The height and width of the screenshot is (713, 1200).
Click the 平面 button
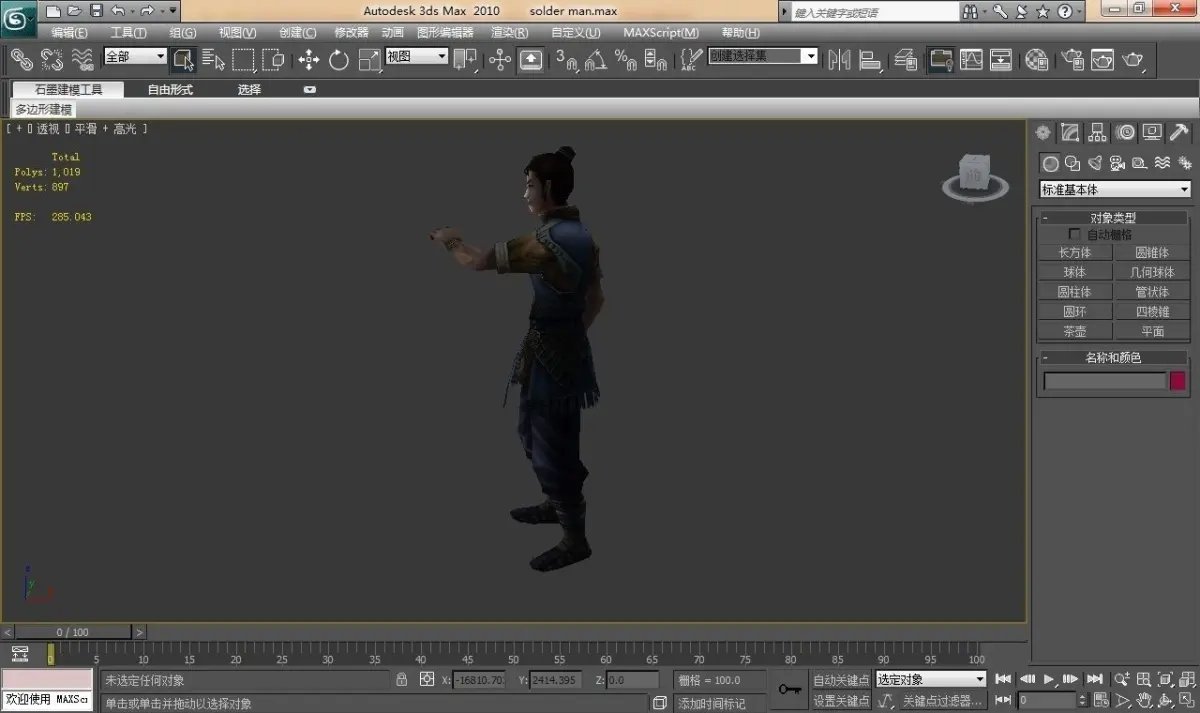(x=1152, y=331)
